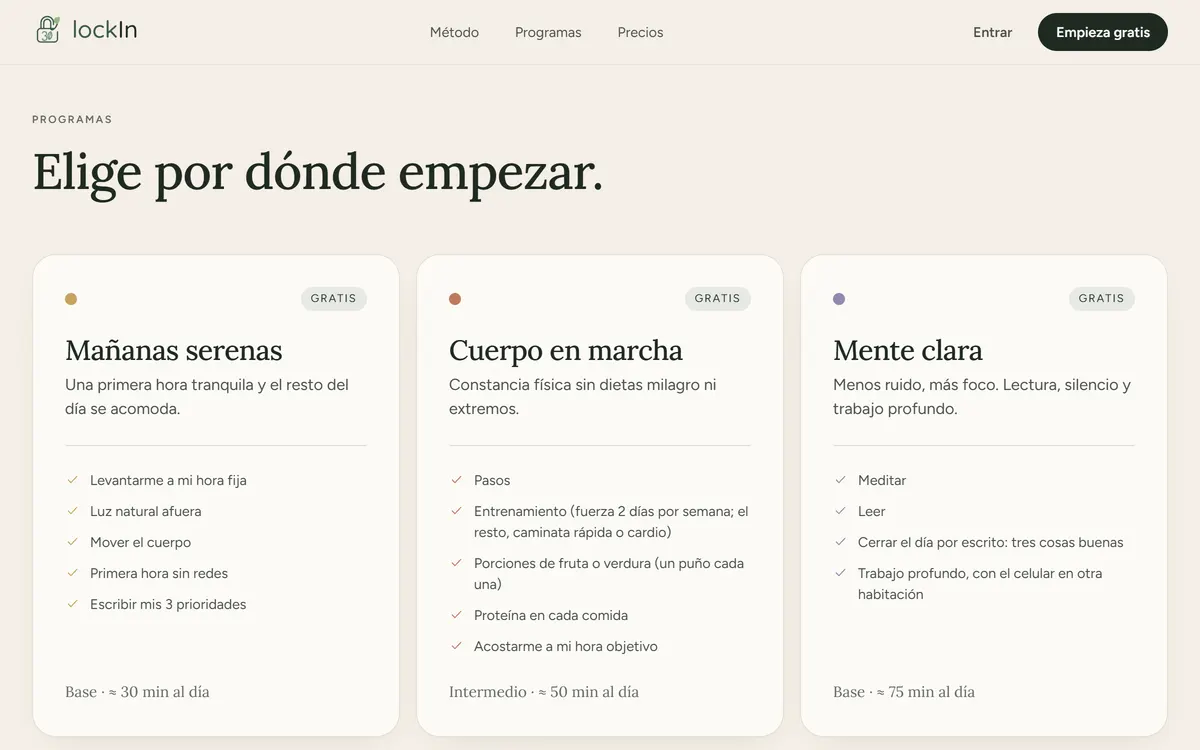Click the description Una primera hora tranquila
Screen dimensions: 1200x750
207,397
